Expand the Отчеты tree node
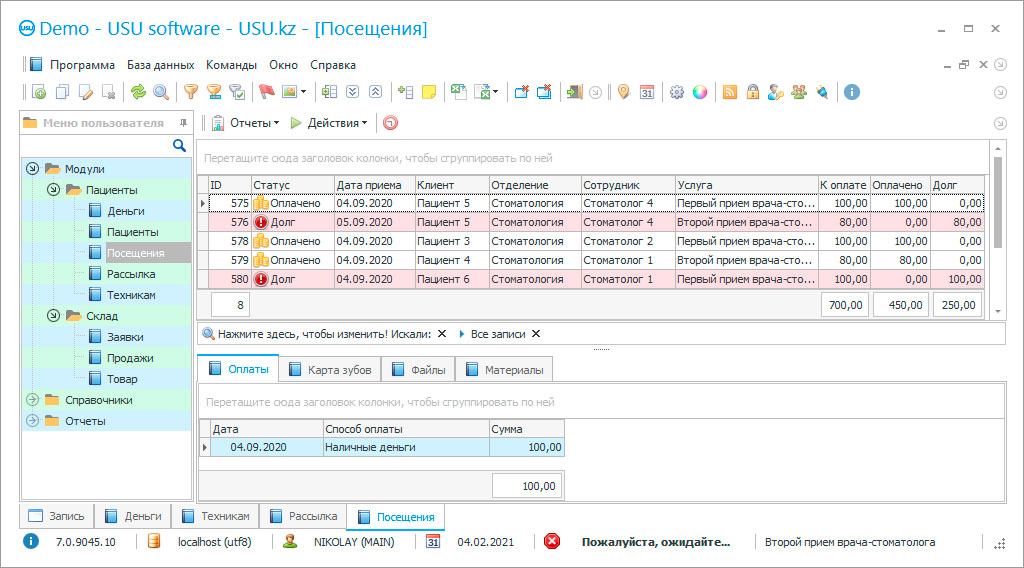Viewport: 1024px width, 568px height. [33, 420]
